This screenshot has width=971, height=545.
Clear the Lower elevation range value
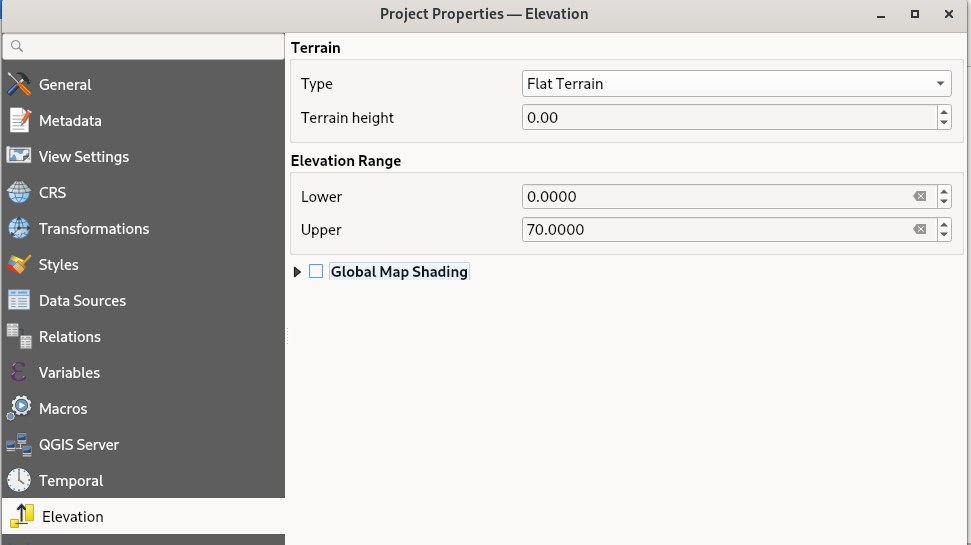[x=920, y=197]
